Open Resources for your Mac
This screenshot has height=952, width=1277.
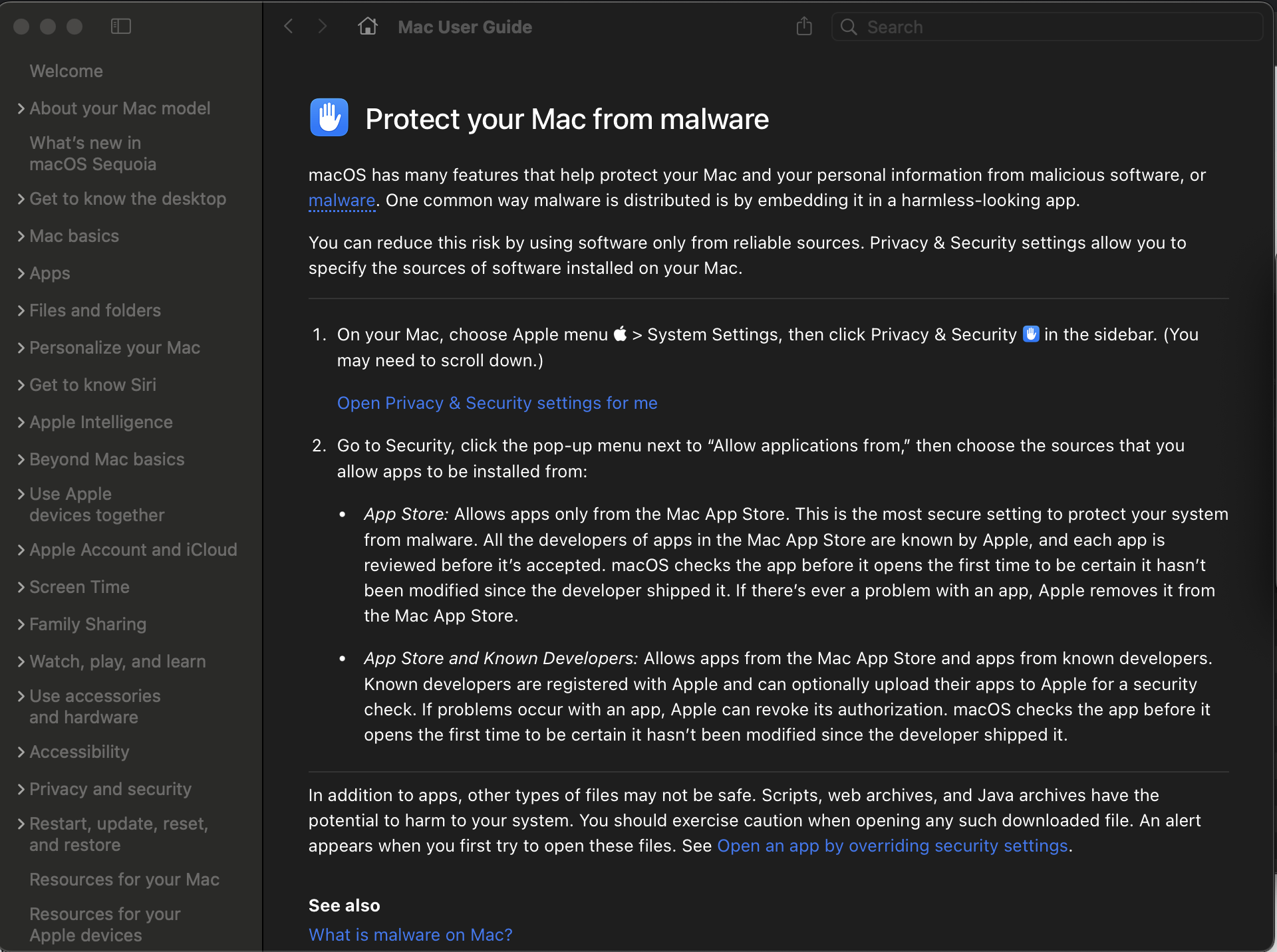point(124,880)
